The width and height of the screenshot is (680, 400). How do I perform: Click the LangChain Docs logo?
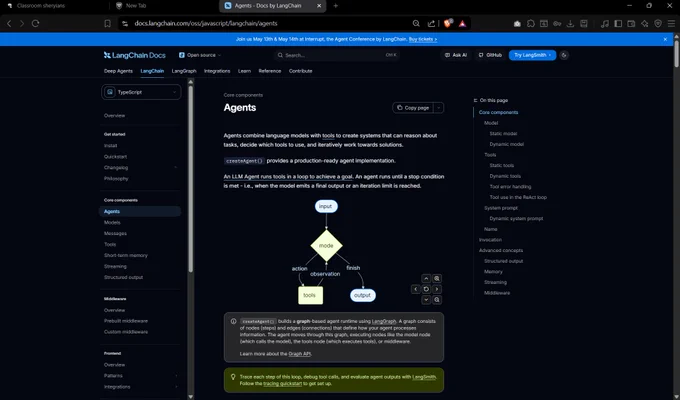pos(134,55)
